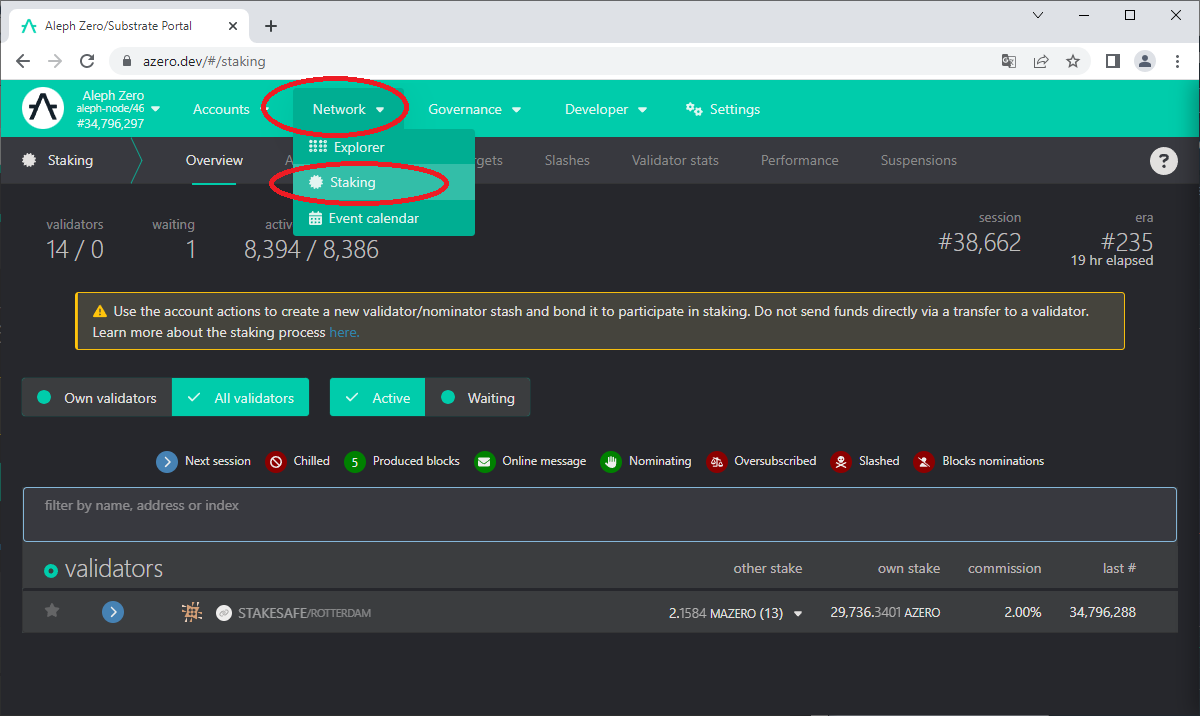Switch to the Overview tab

(214, 160)
